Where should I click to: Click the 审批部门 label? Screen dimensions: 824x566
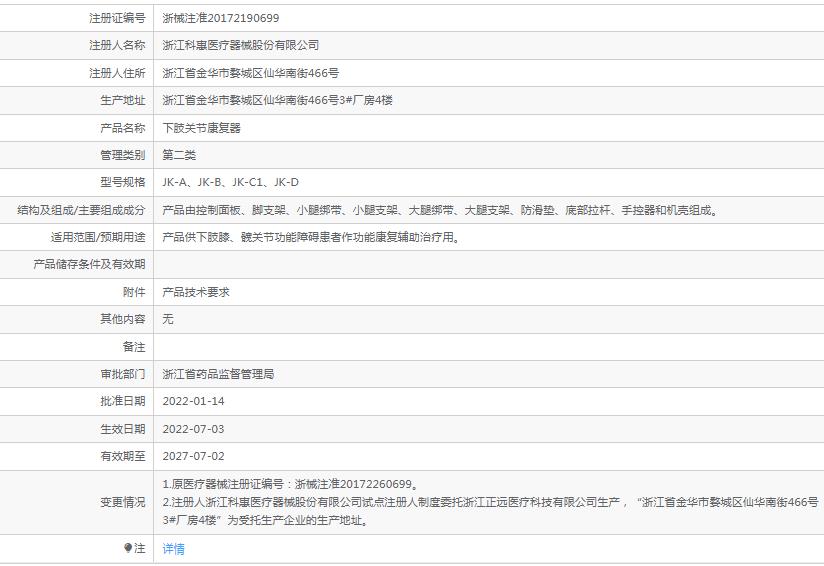pyautogui.click(x=123, y=374)
